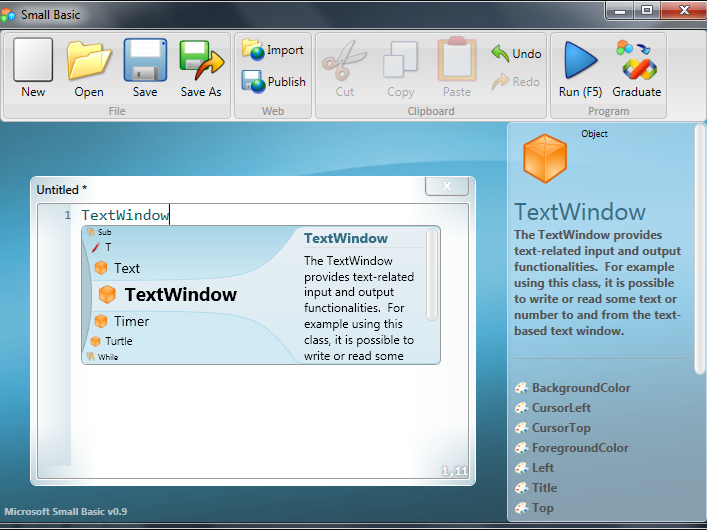The height and width of the screenshot is (530, 707).
Task: Place cursor in code editor line 1
Action: [x=271, y=215]
